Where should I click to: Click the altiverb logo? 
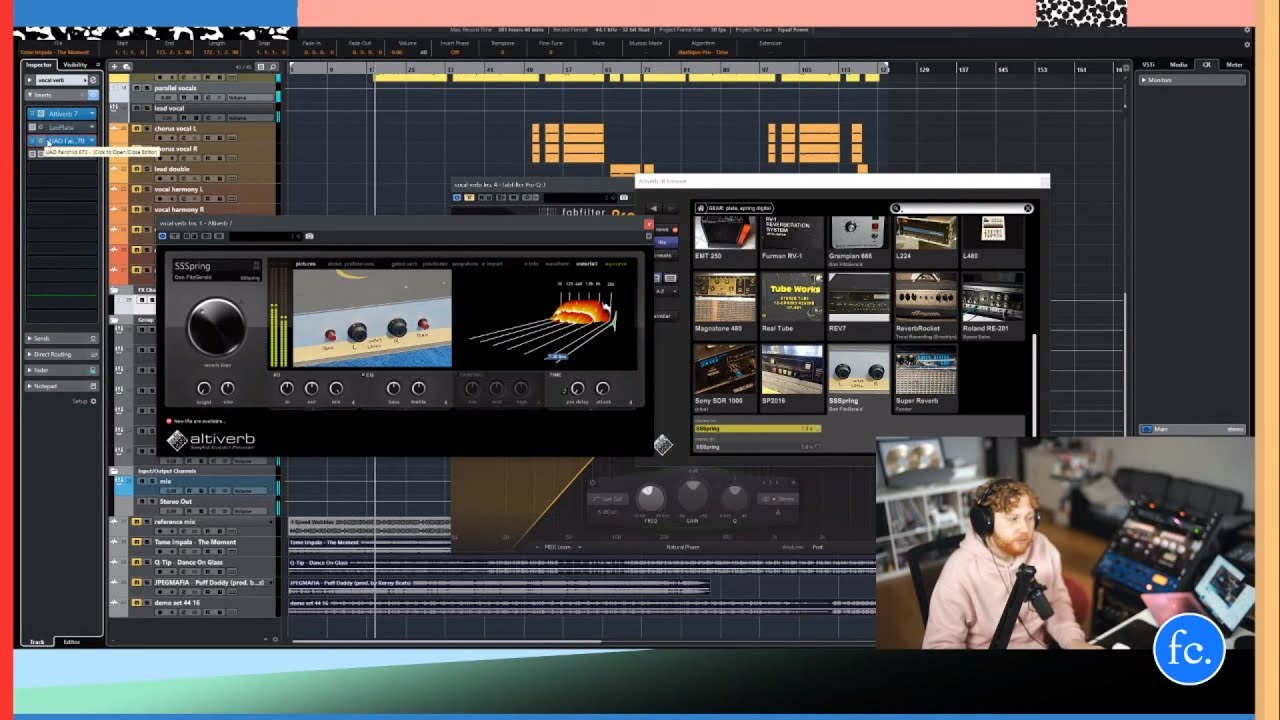click(211, 440)
